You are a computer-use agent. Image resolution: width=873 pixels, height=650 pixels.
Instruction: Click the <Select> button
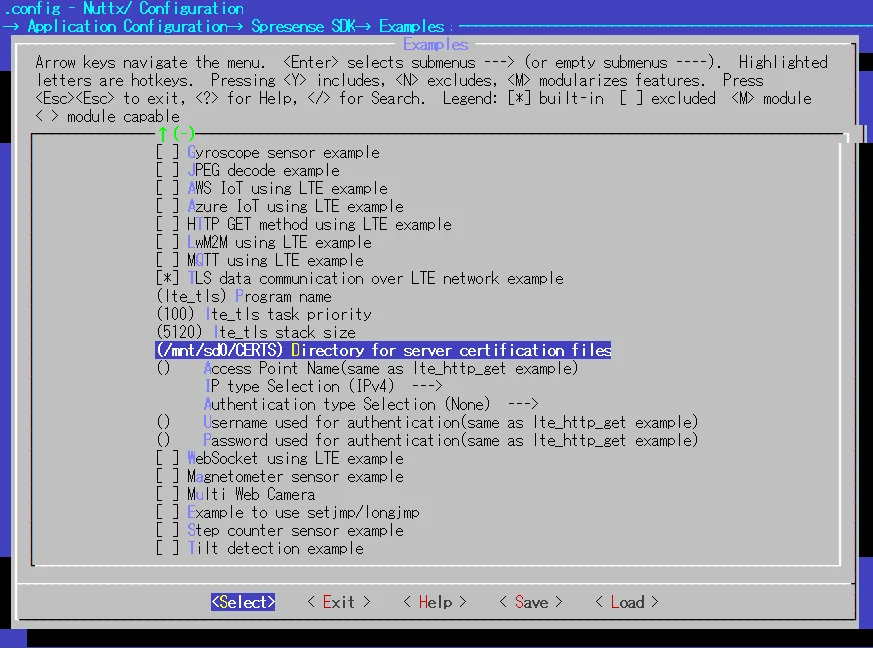click(x=243, y=602)
